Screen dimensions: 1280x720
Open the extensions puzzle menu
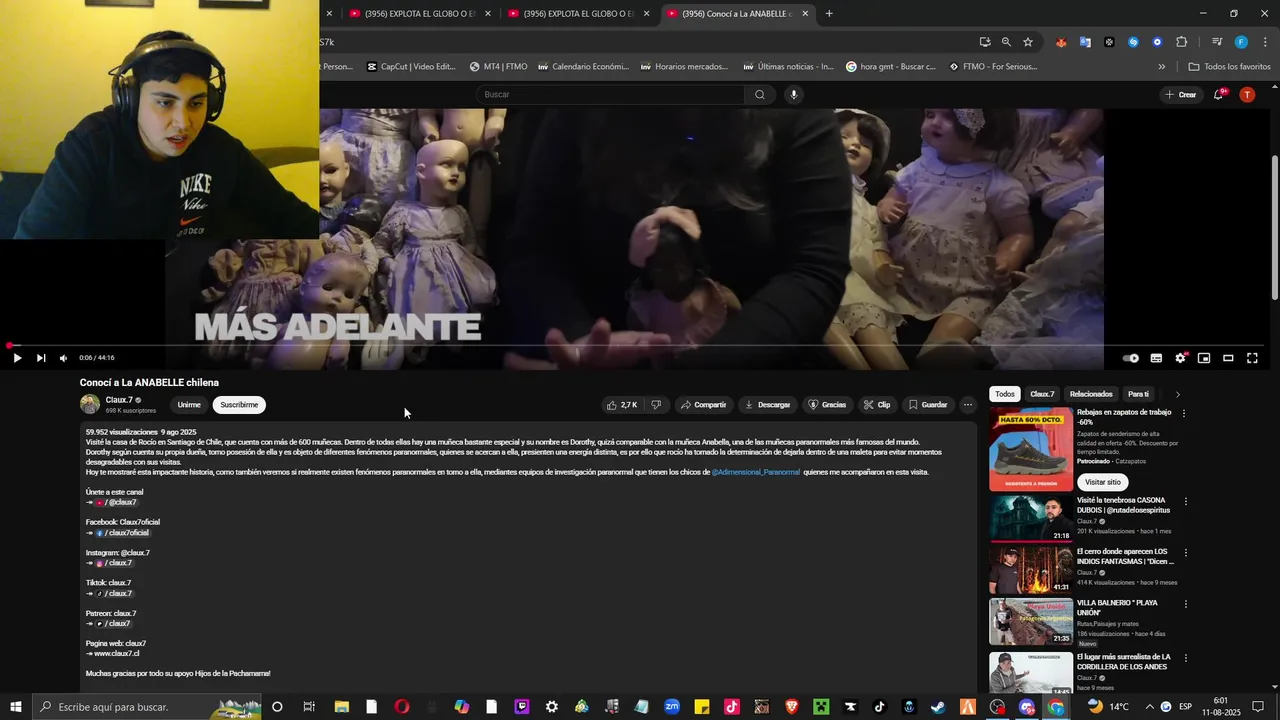click(x=1182, y=42)
